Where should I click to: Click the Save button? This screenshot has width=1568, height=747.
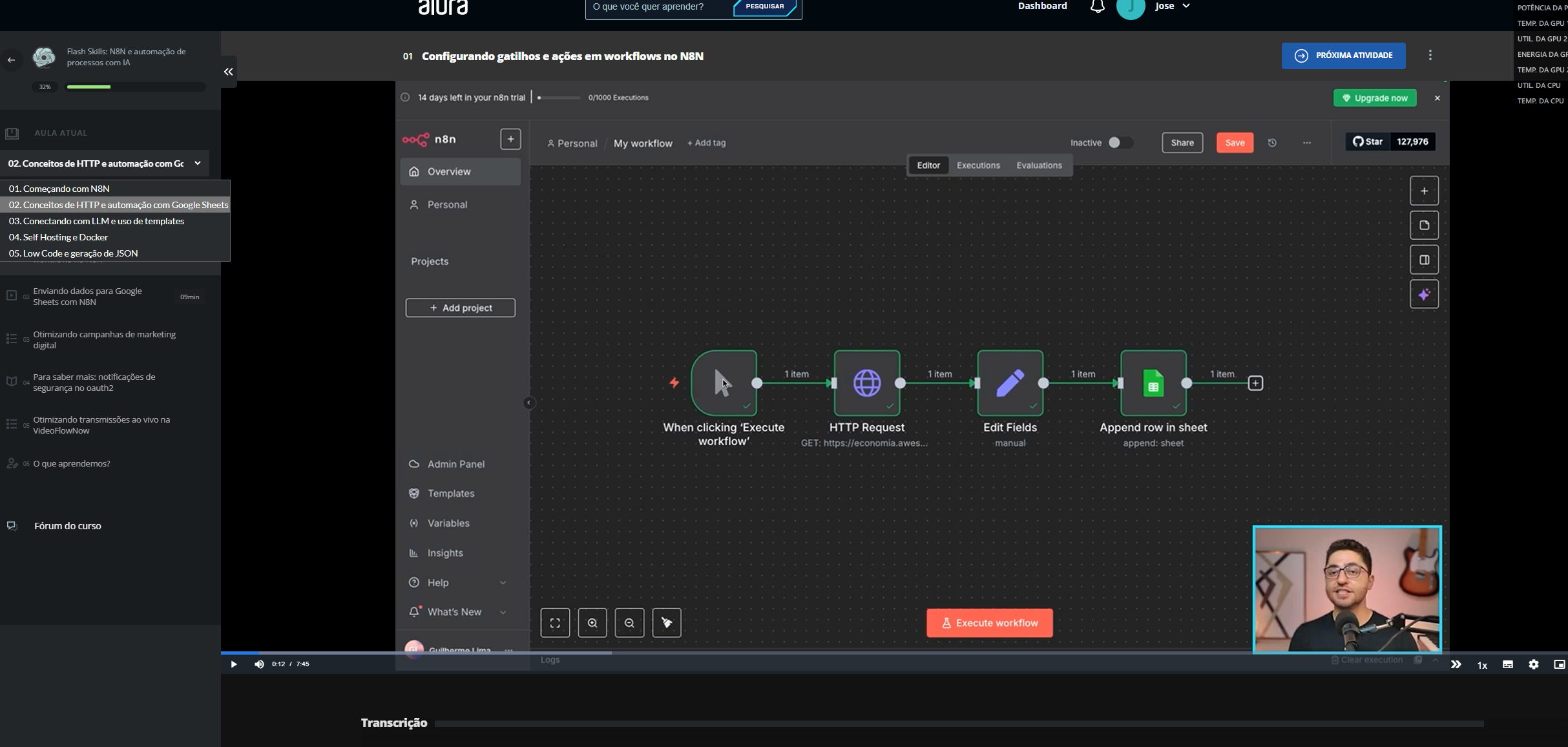1235,143
